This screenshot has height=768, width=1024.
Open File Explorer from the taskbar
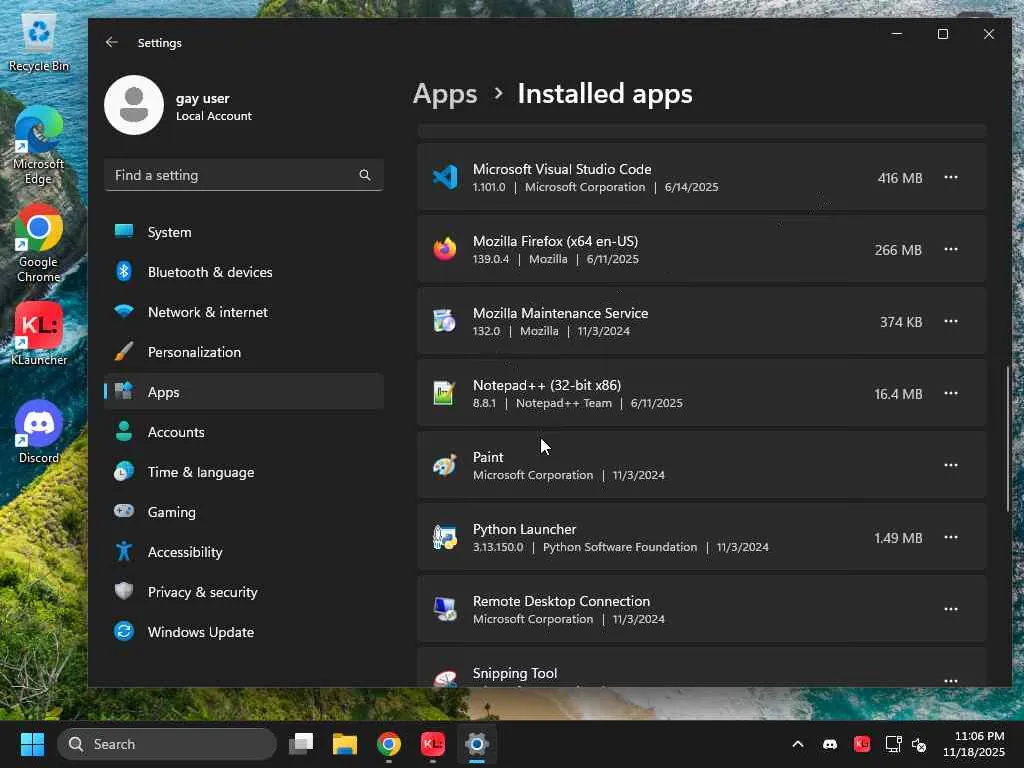345,744
